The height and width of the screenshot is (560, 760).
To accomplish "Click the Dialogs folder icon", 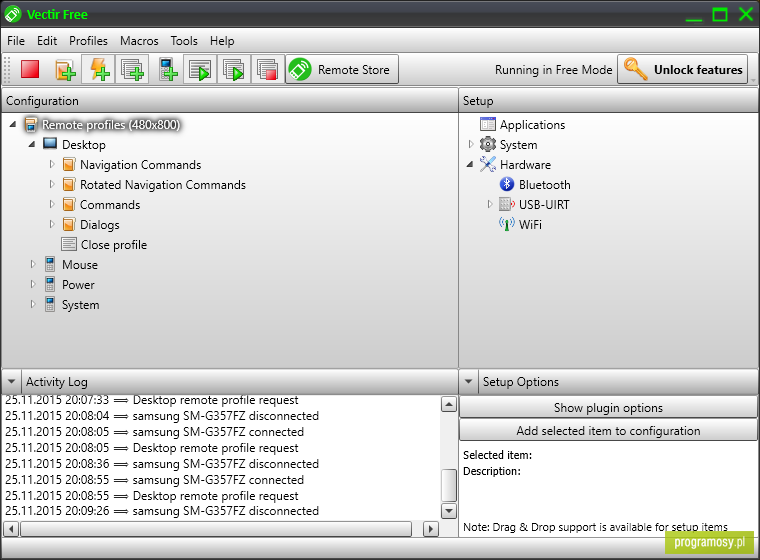I will [69, 224].
